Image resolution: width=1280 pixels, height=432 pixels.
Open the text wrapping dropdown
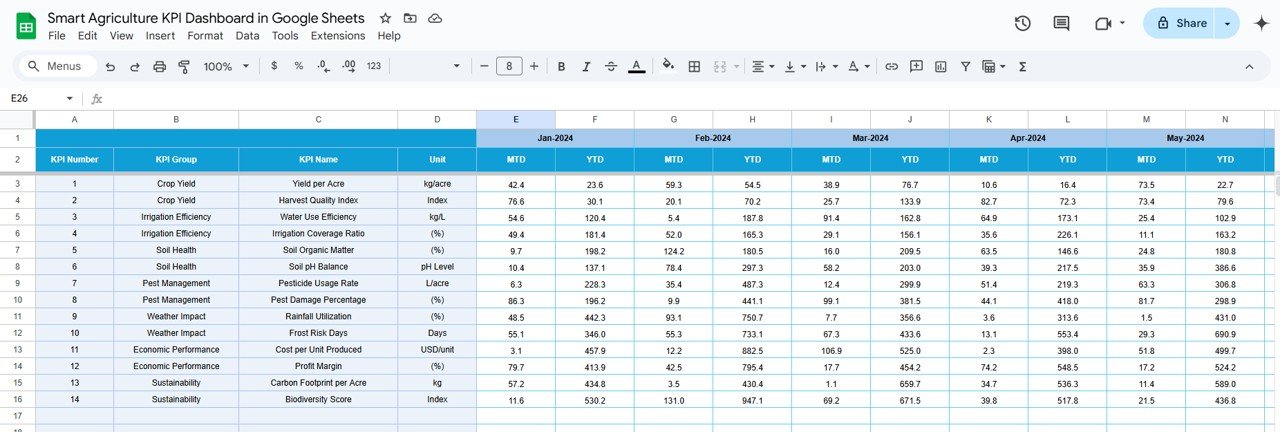tap(826, 66)
